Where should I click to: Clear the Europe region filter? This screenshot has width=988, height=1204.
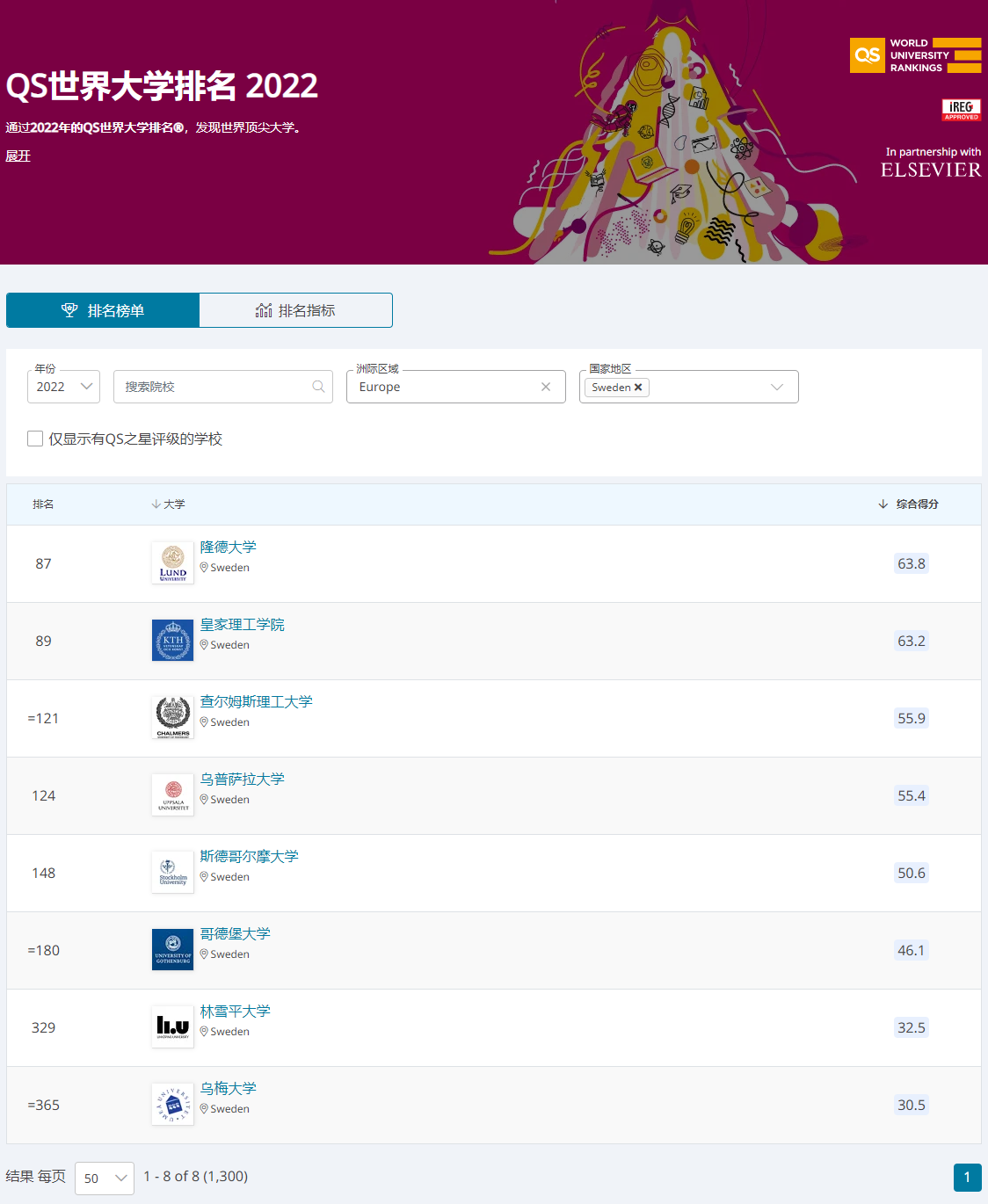tap(546, 387)
